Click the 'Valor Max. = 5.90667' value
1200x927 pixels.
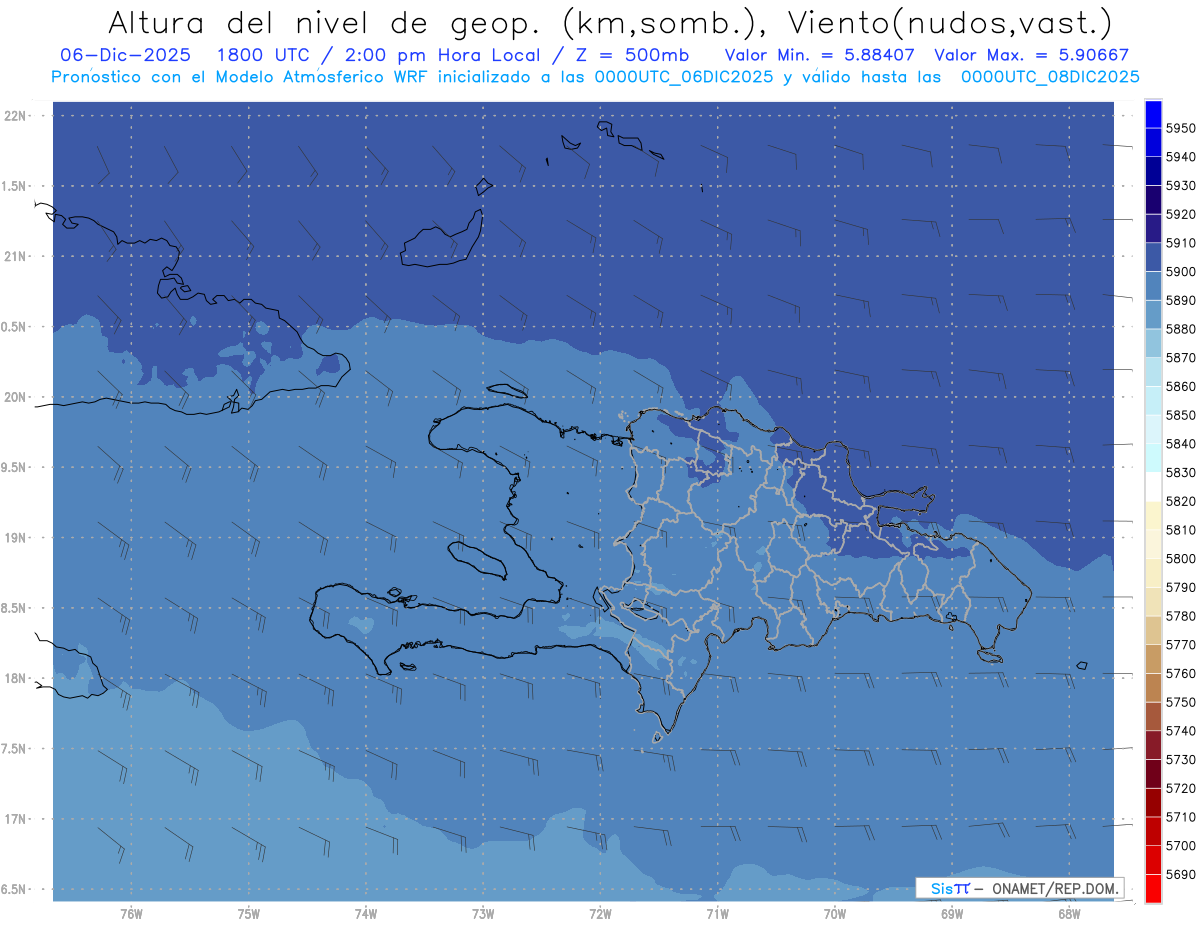1031,55
